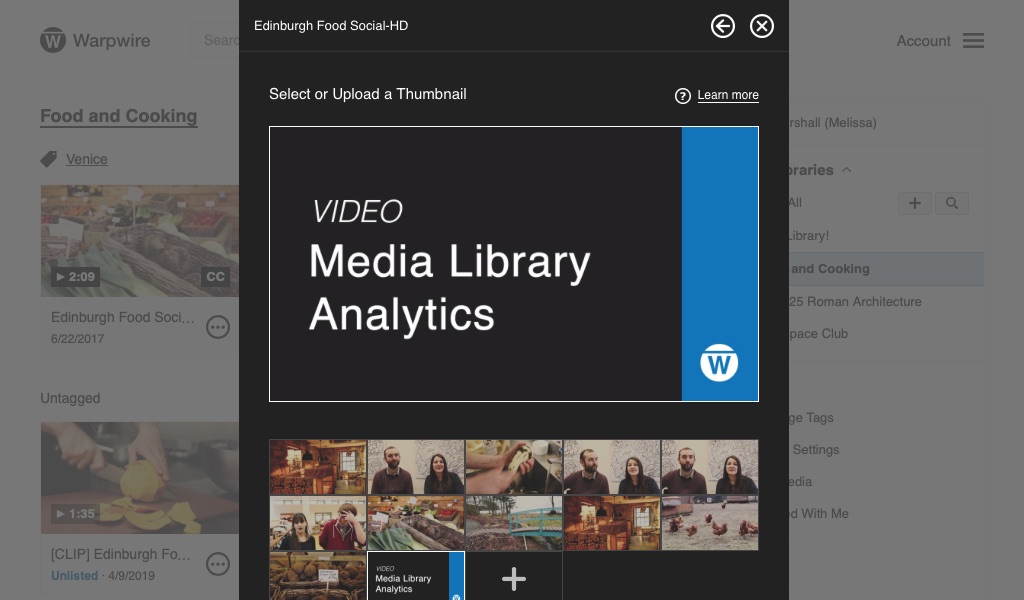Click the Venice tag link
Screen dimensions: 1024x600
point(87,159)
